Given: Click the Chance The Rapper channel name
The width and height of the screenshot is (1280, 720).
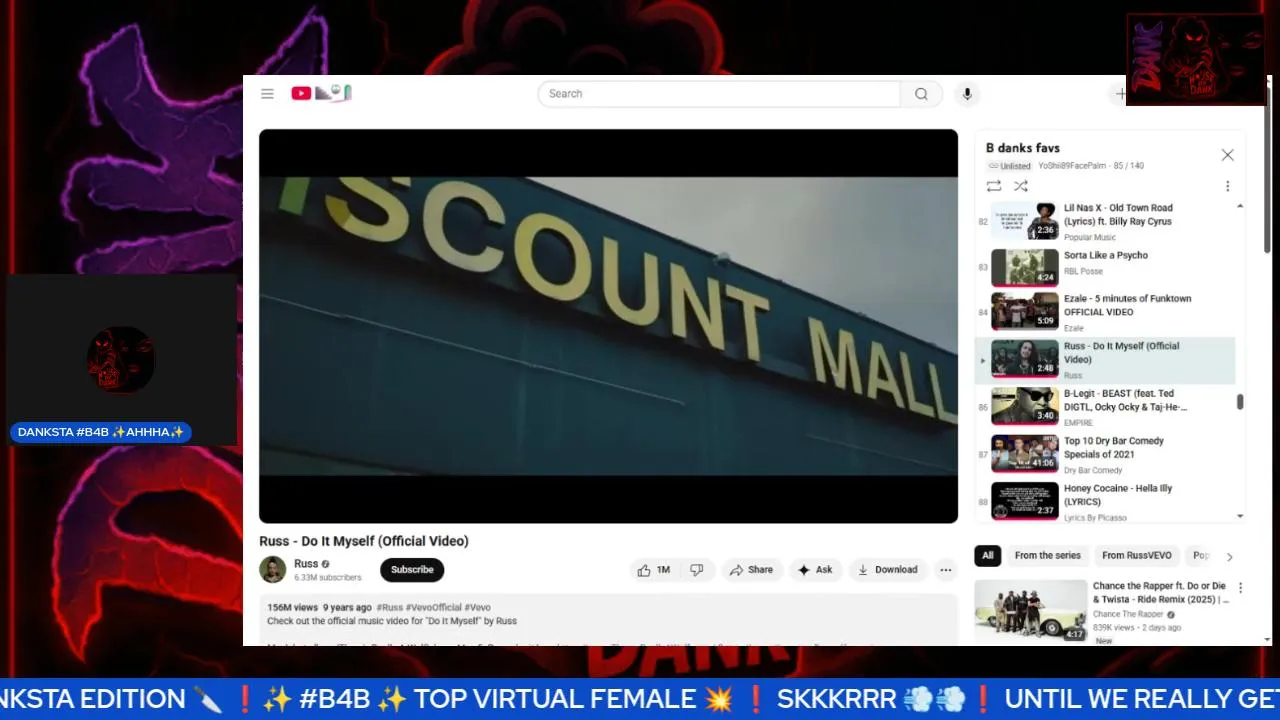Looking at the screenshot, I should point(1128,615).
